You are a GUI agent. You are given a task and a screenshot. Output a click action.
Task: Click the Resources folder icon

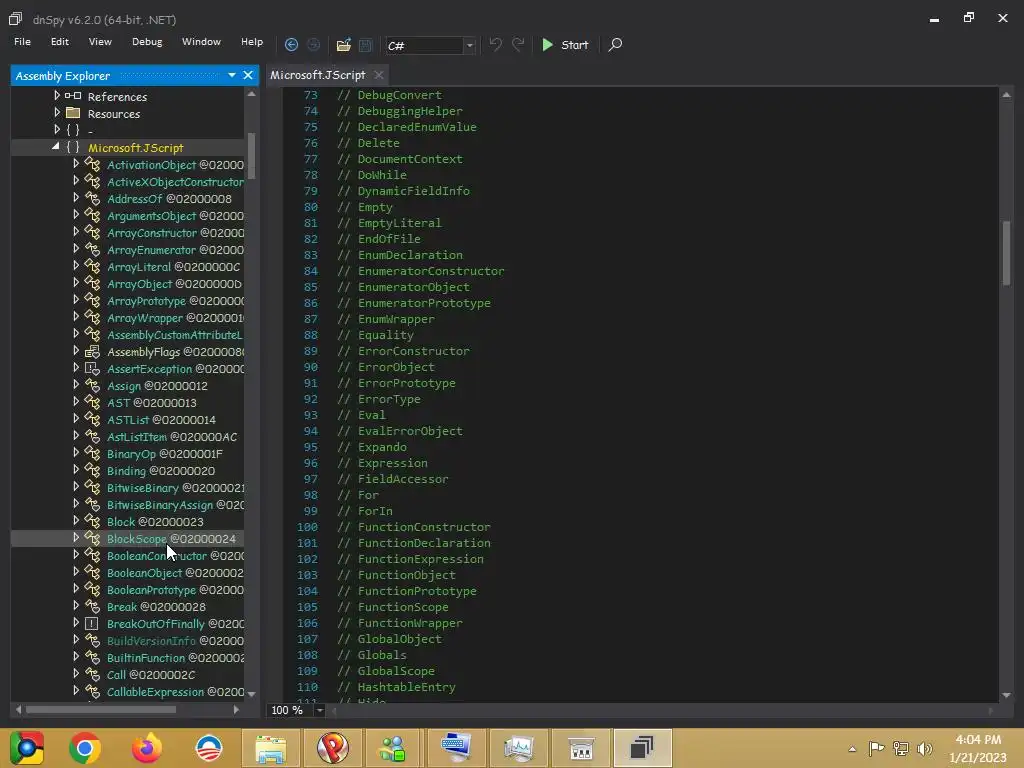[73, 113]
